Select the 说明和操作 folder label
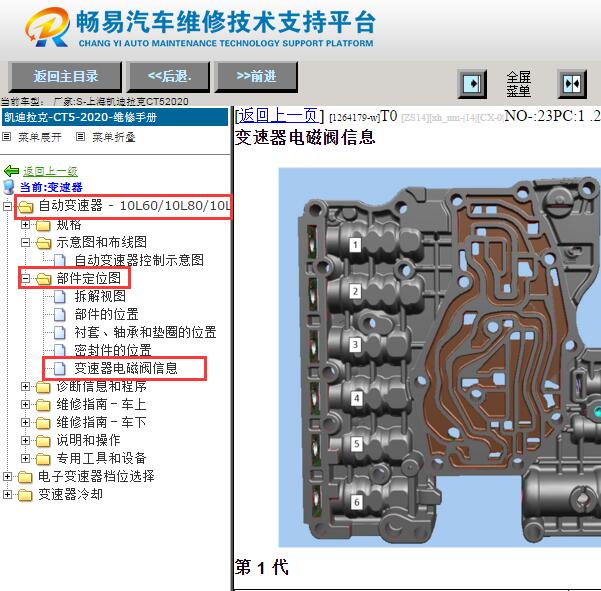The image size is (601, 591). click(x=89, y=440)
